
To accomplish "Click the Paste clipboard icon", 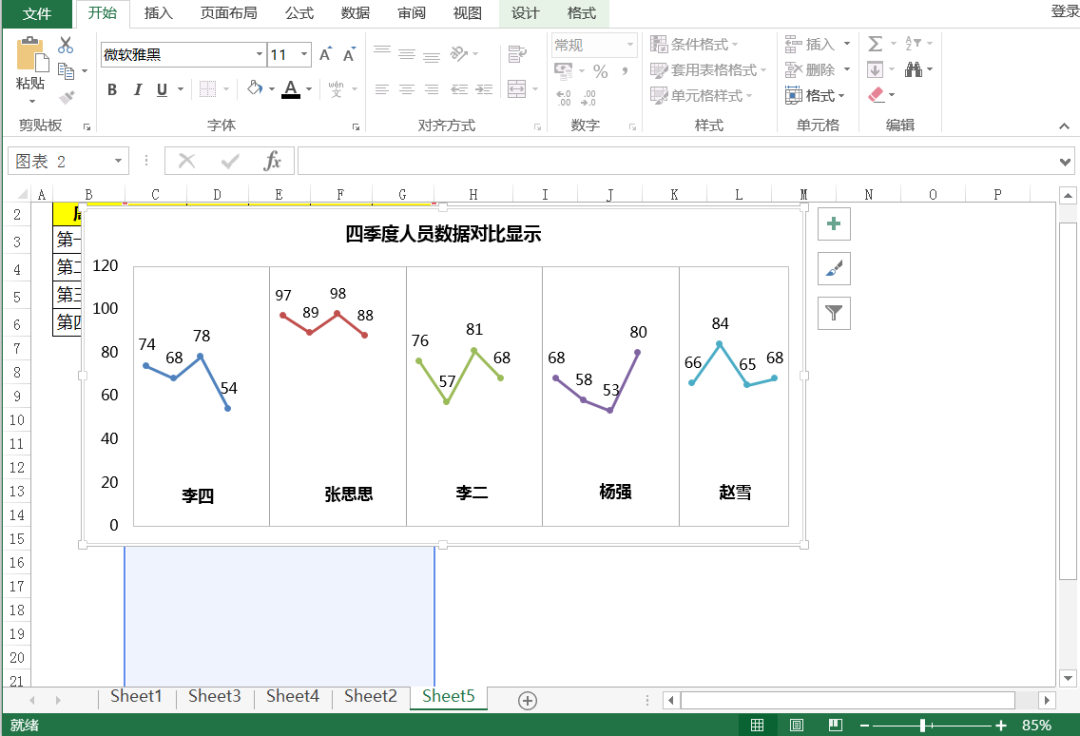I will pyautogui.click(x=31, y=54).
